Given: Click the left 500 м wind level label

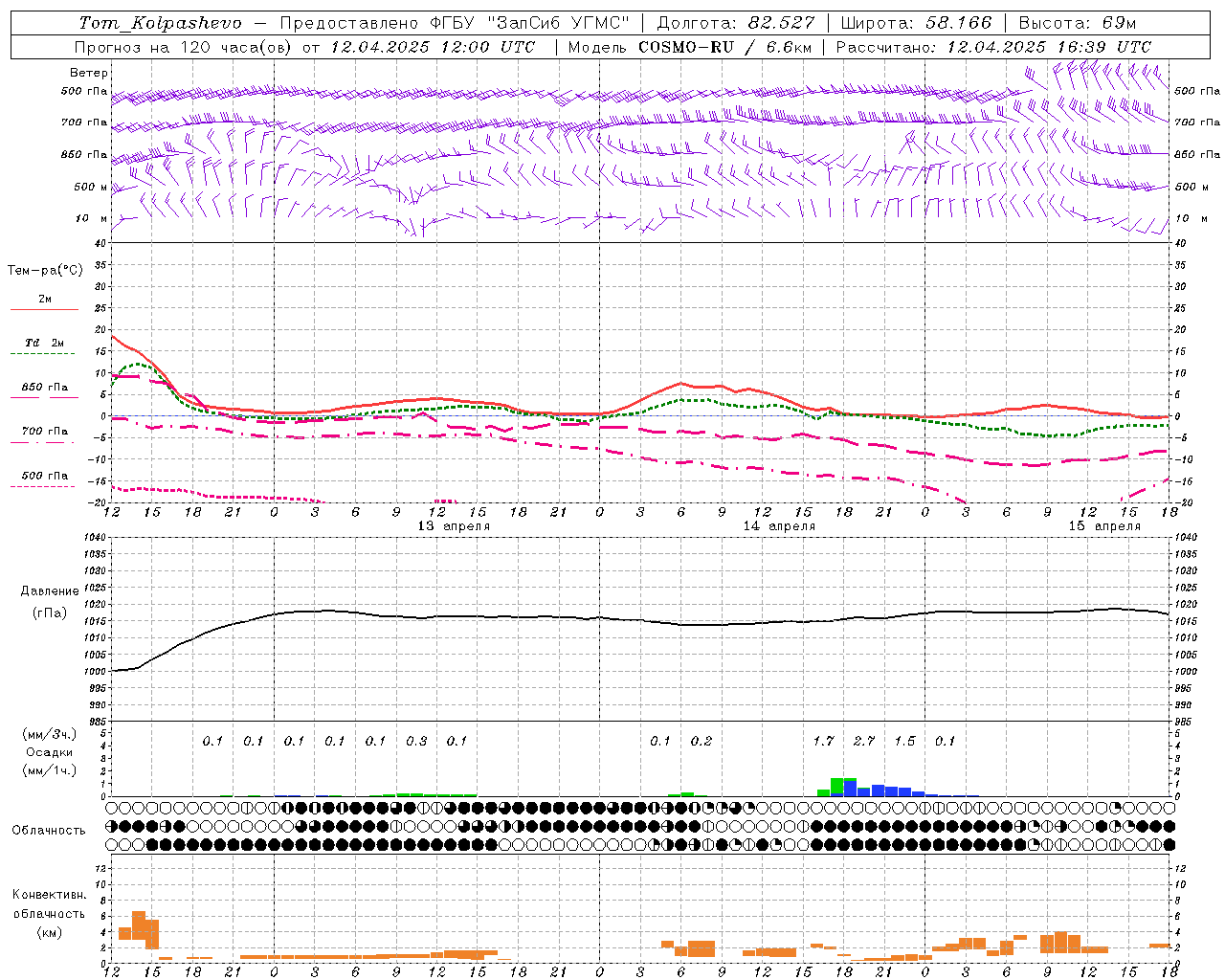Looking at the screenshot, I should tap(91, 187).
